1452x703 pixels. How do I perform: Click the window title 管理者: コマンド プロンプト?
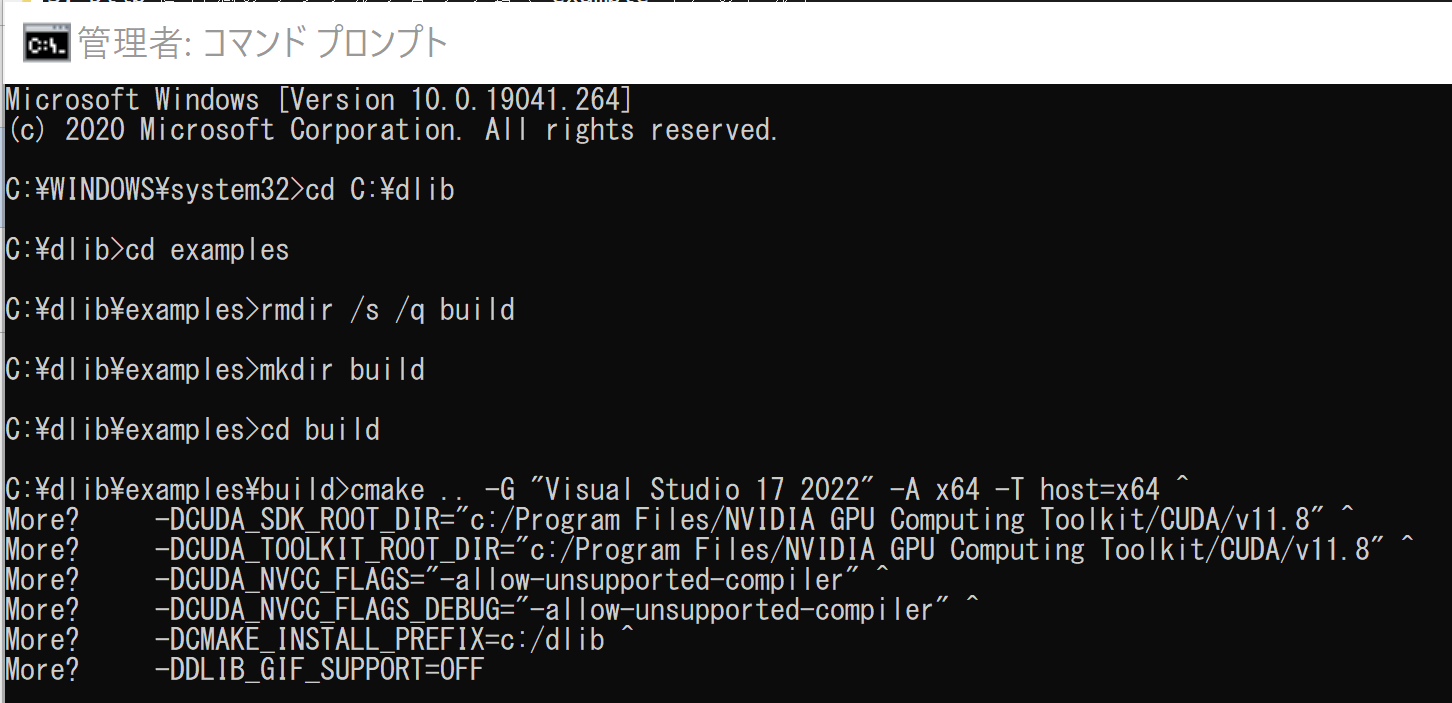(x=262, y=44)
